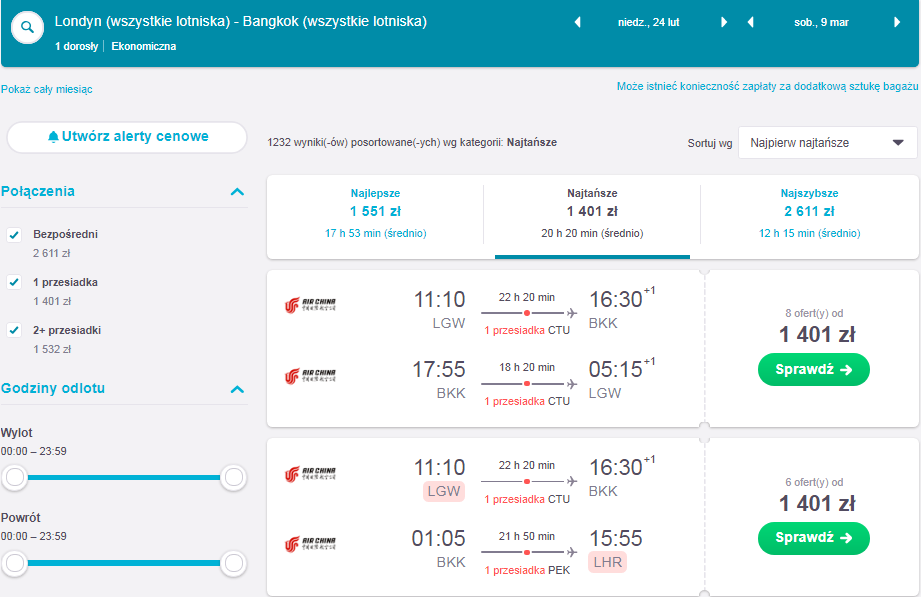The height and width of the screenshot is (597, 921).
Task: Click the Wylot slider left handle
Action: coord(15,477)
